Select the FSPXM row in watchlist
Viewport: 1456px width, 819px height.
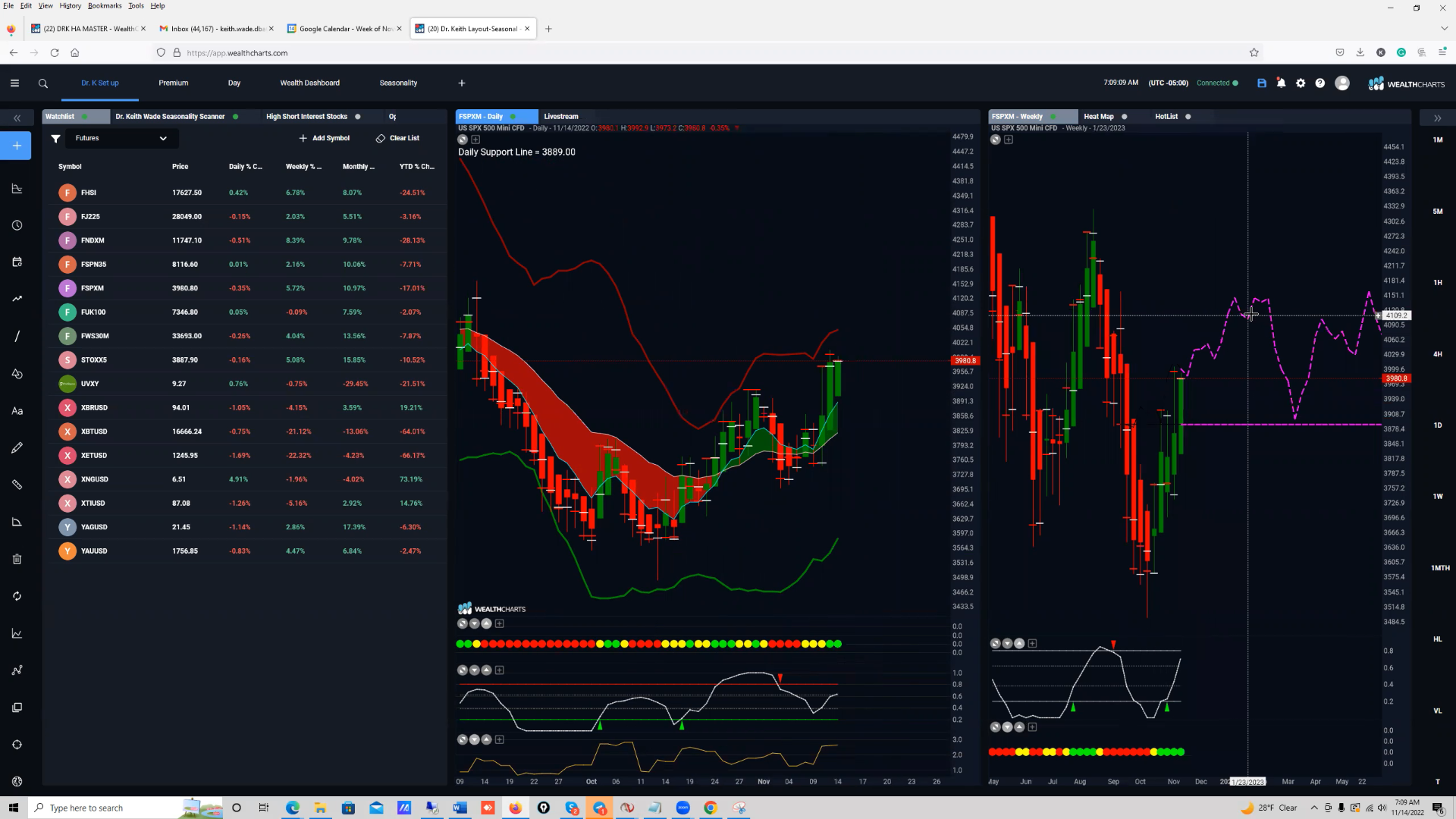tap(246, 288)
